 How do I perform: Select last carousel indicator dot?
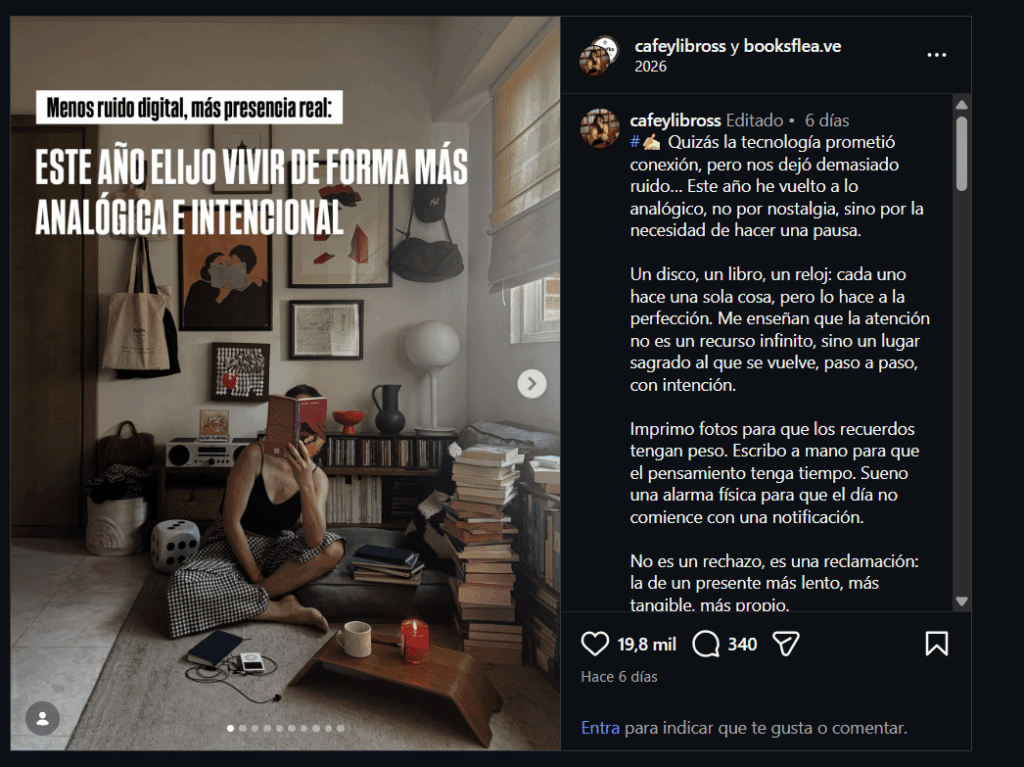pyautogui.click(x=340, y=728)
